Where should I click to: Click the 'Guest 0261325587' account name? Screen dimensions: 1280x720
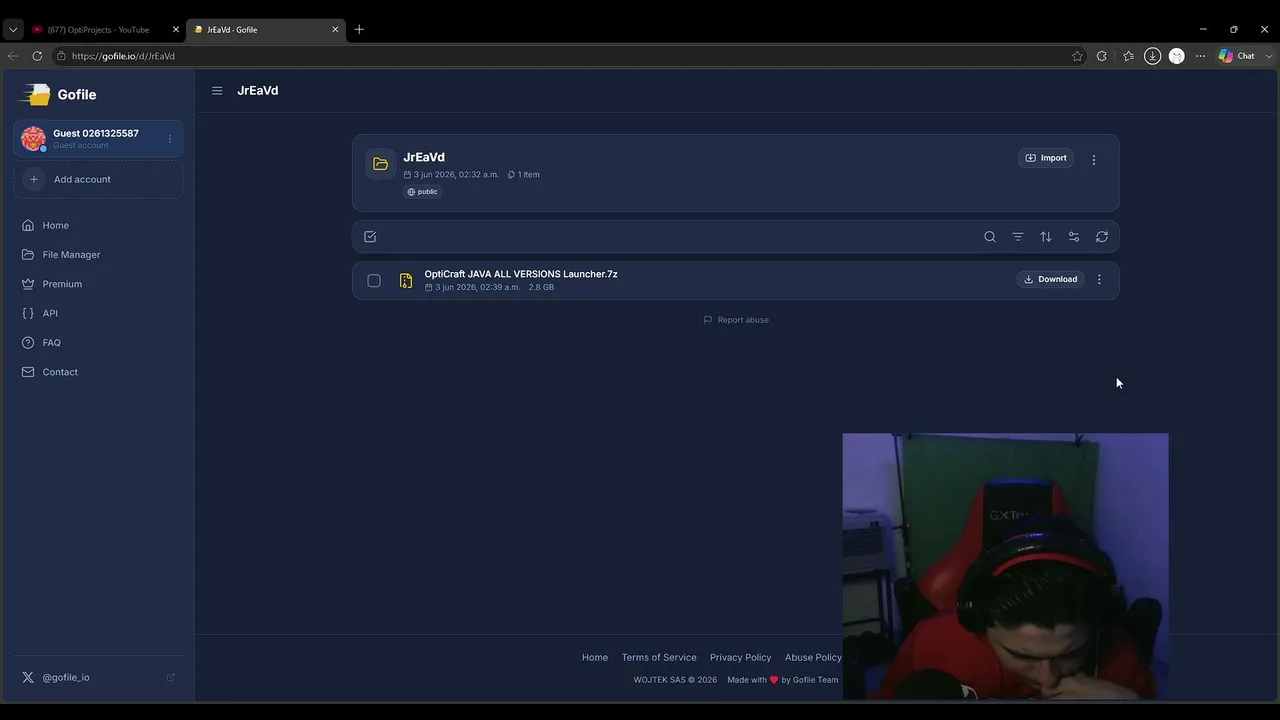click(96, 133)
